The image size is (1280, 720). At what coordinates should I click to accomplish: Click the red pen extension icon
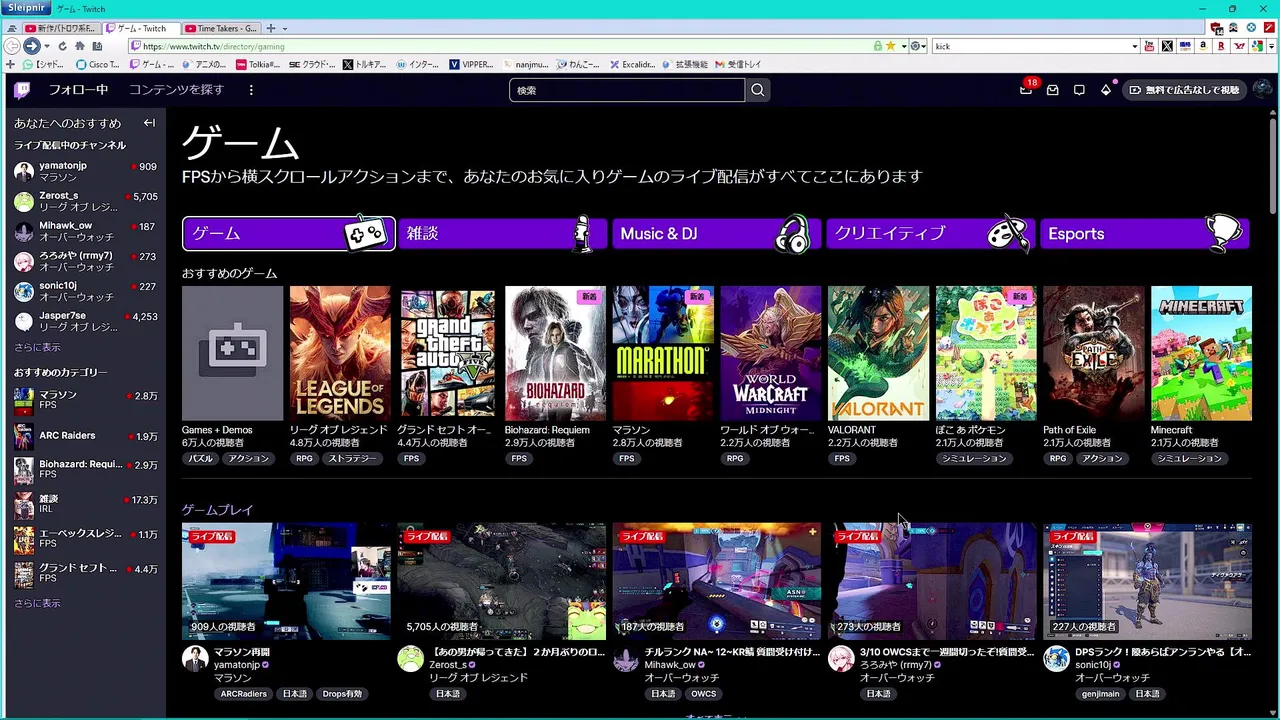coord(1268,27)
